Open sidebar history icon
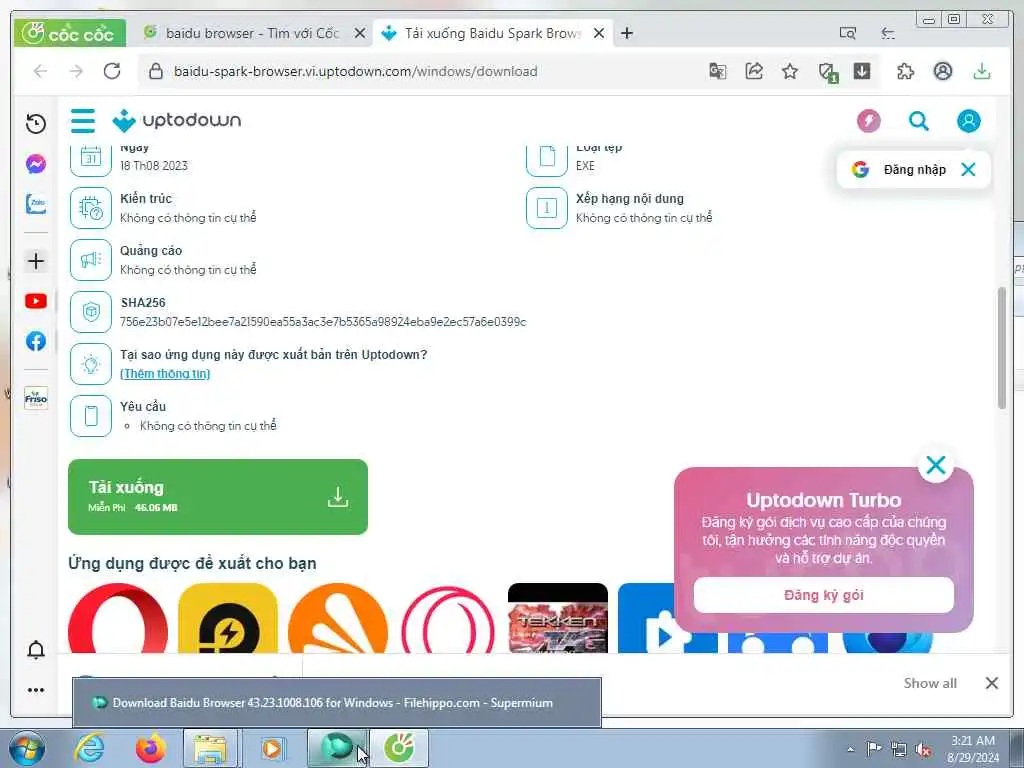Image resolution: width=1024 pixels, height=768 pixels. click(x=36, y=123)
